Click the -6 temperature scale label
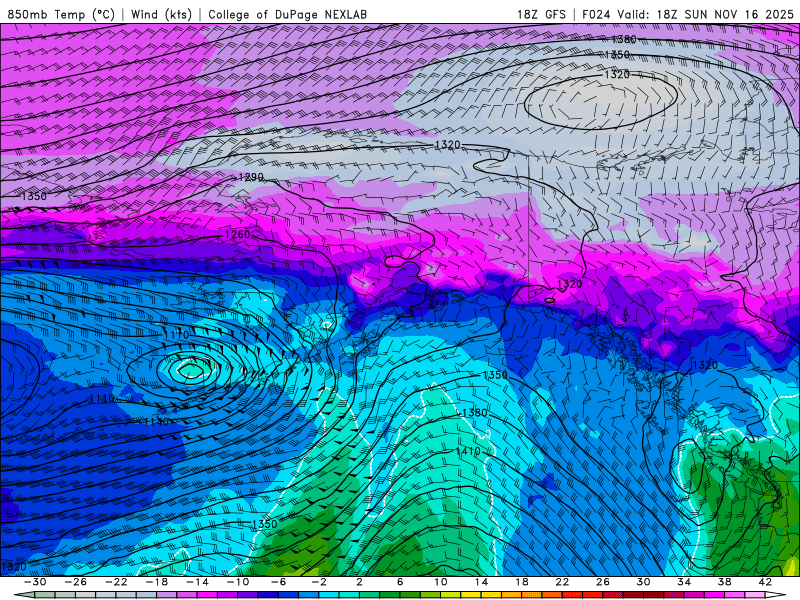This screenshot has width=800, height=600. tap(278, 582)
